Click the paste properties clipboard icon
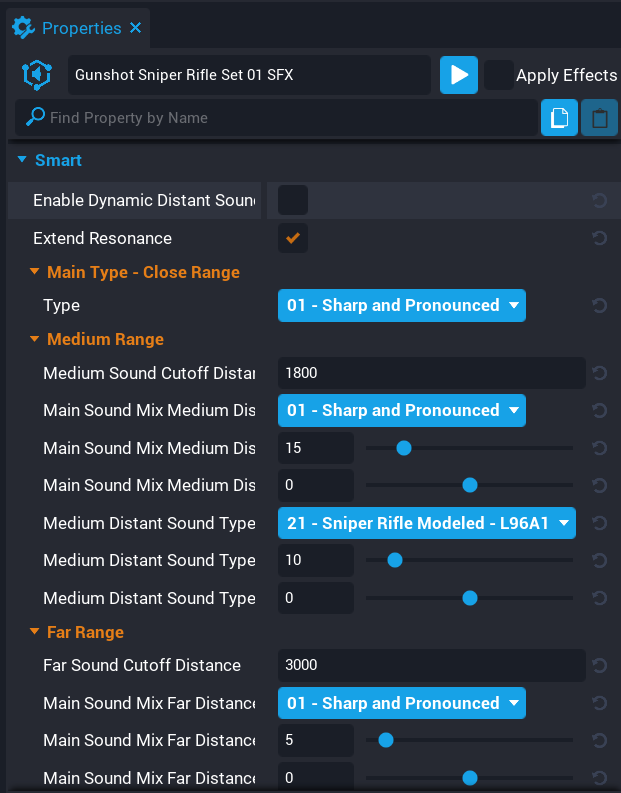 pos(599,118)
